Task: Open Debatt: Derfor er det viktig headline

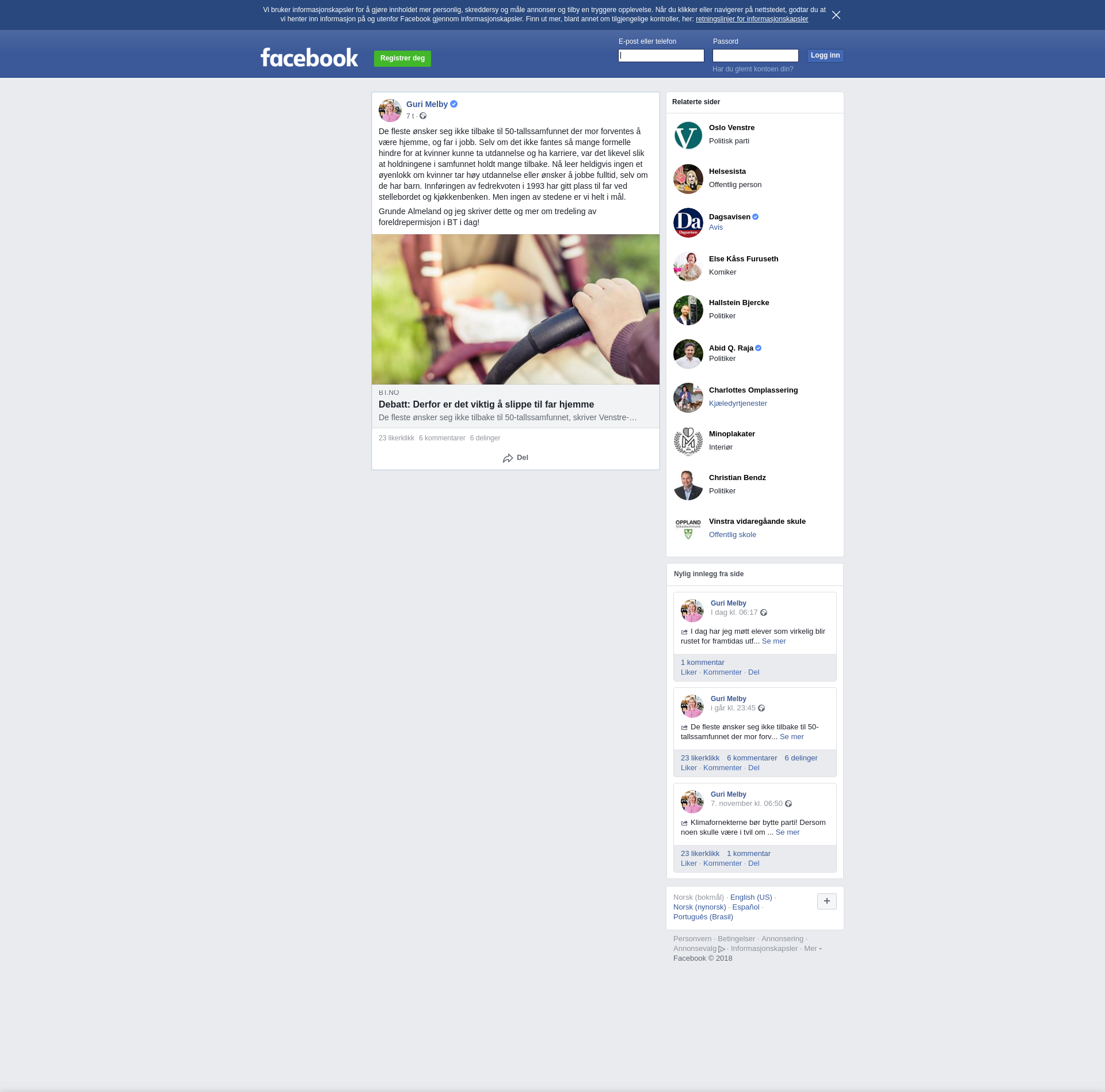Action: click(x=486, y=404)
